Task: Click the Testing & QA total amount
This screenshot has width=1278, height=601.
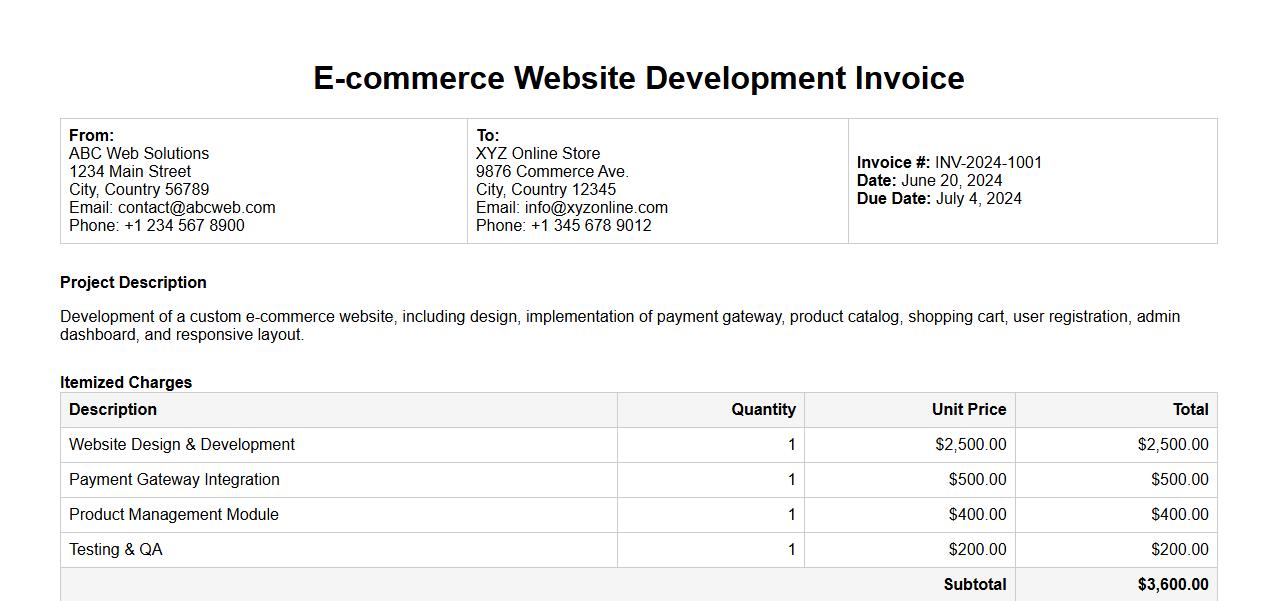Action: pos(1179,550)
